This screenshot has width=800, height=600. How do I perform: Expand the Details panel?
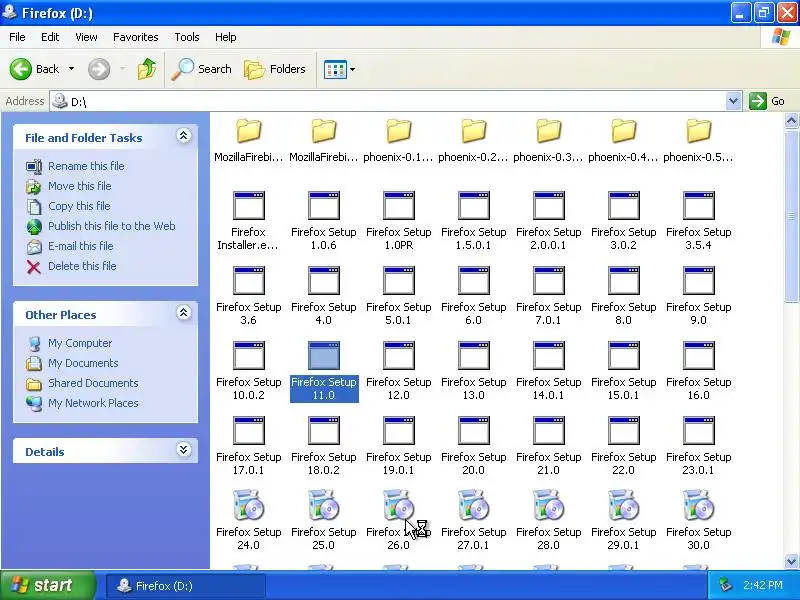click(x=184, y=449)
